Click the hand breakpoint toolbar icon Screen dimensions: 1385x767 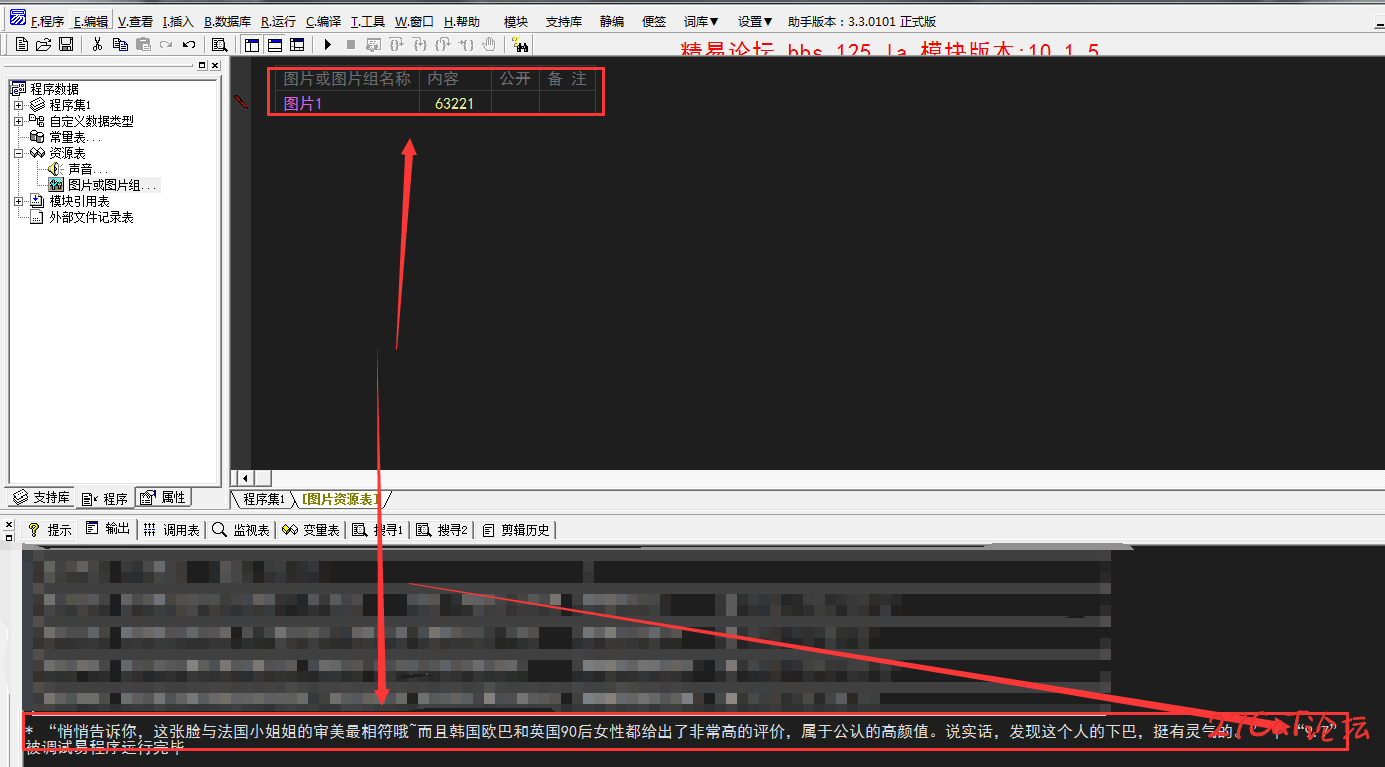[489, 44]
